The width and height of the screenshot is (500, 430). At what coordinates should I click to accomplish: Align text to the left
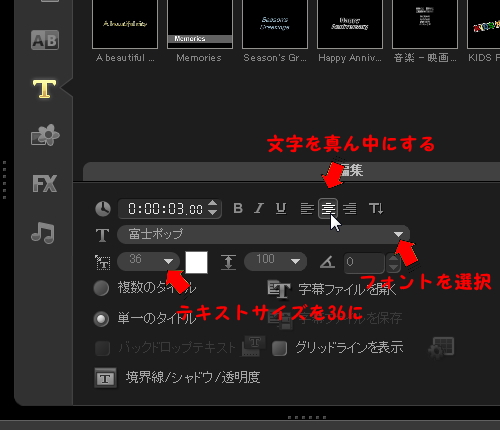click(x=307, y=209)
